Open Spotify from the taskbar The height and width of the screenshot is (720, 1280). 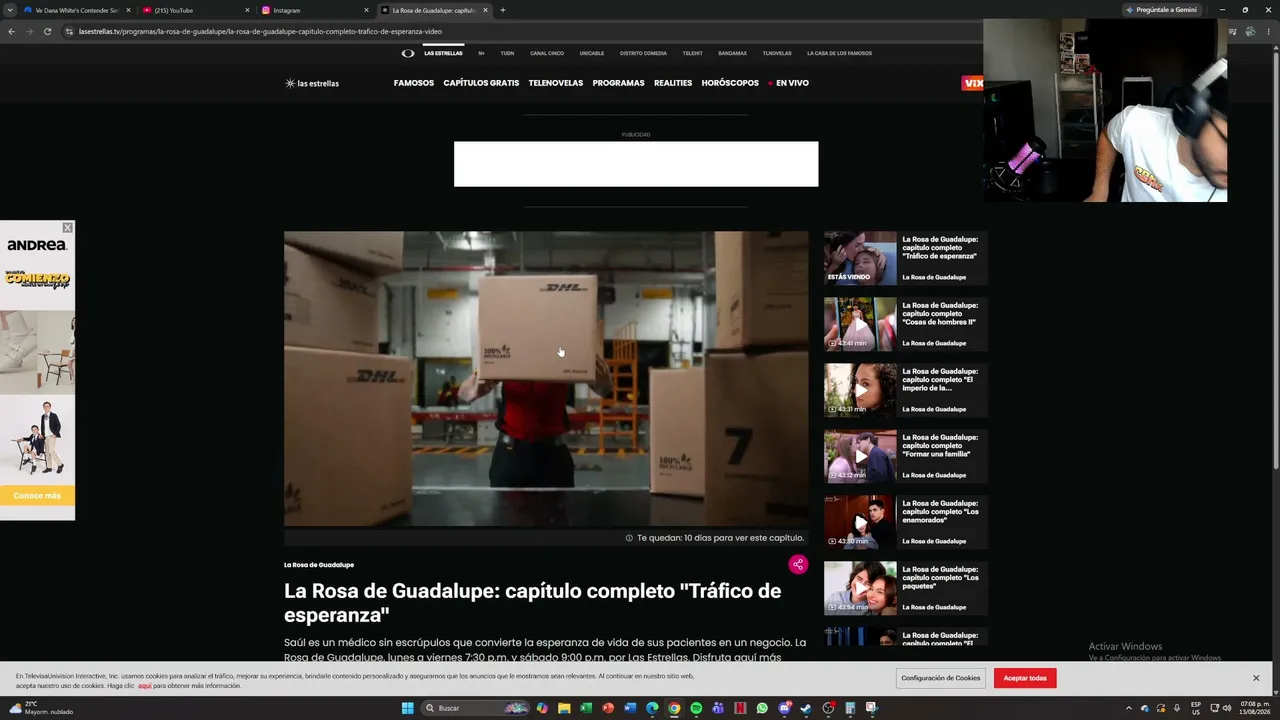(x=696, y=708)
